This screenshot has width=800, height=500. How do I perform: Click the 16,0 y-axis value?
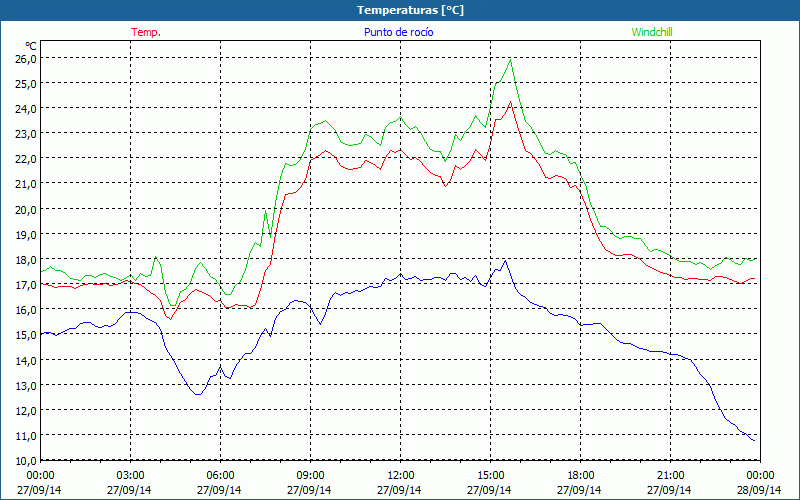tap(27, 310)
